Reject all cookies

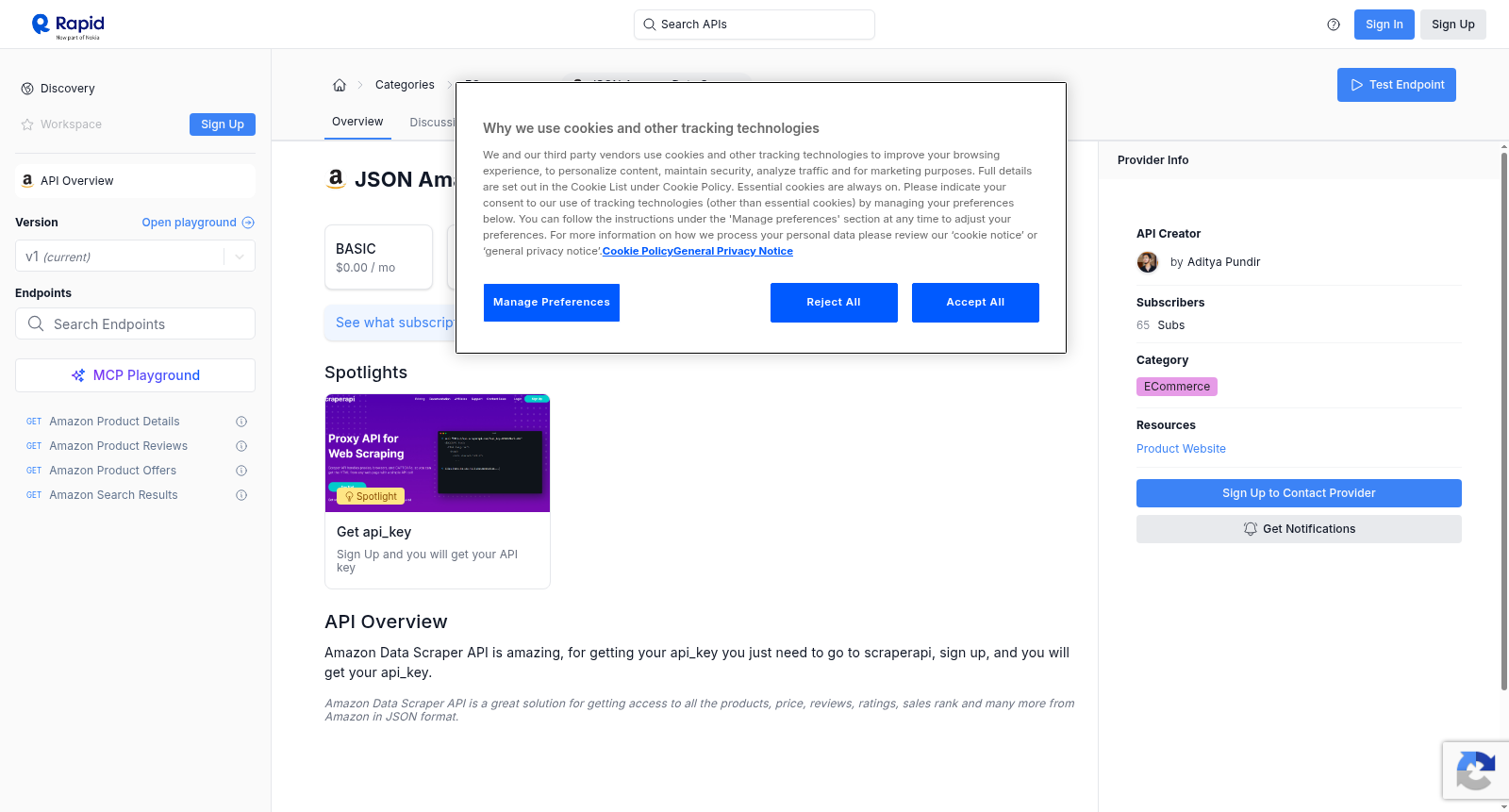pos(834,303)
